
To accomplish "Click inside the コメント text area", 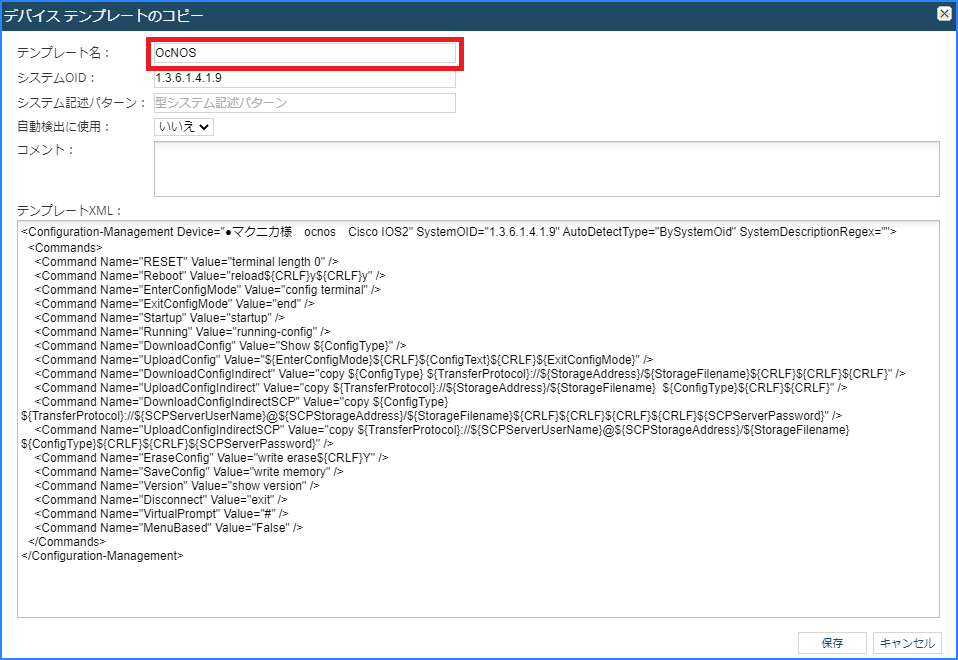I will click(546, 169).
